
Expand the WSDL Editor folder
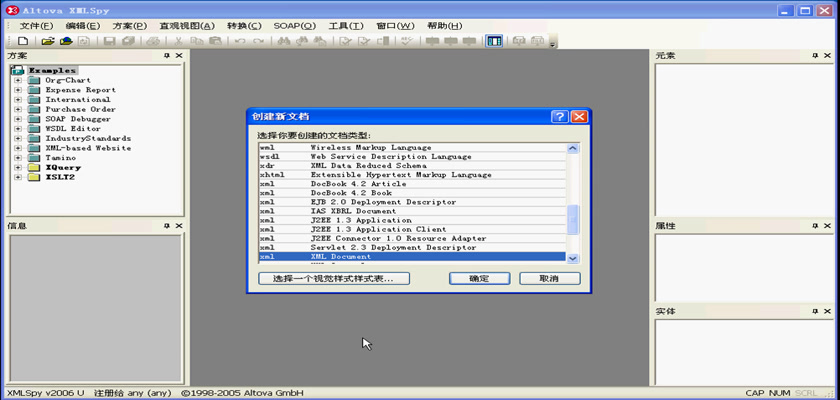(18, 129)
